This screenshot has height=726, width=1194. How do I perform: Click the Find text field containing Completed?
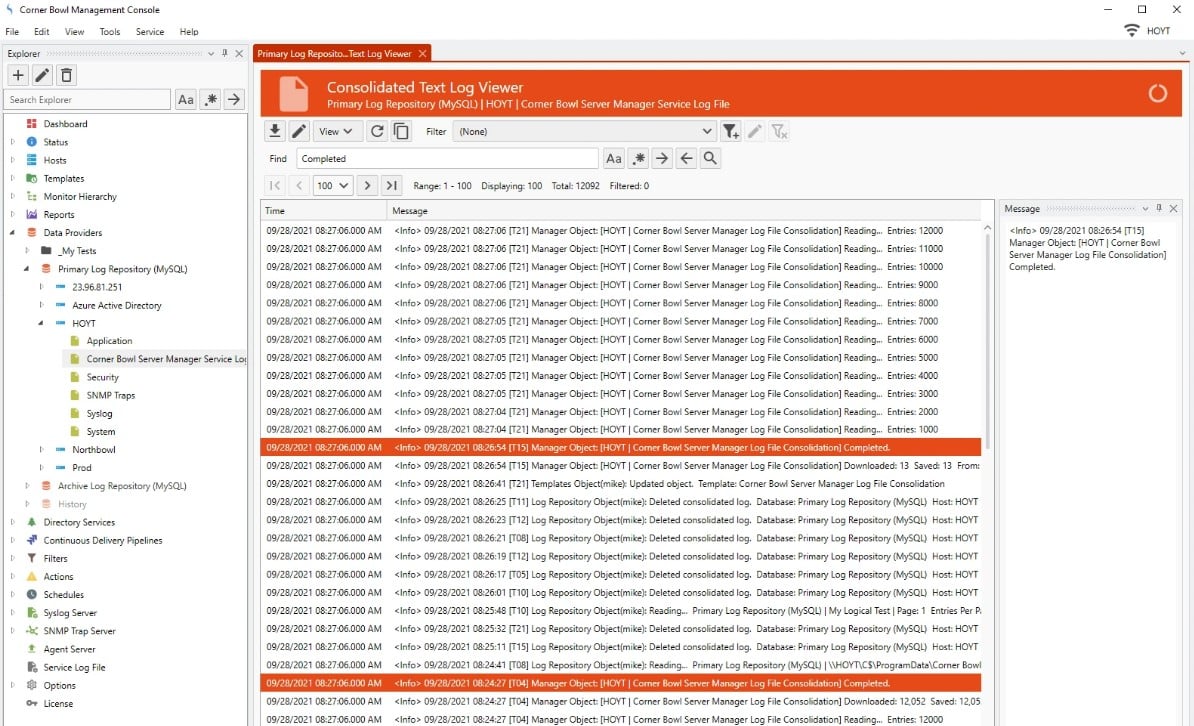(447, 158)
